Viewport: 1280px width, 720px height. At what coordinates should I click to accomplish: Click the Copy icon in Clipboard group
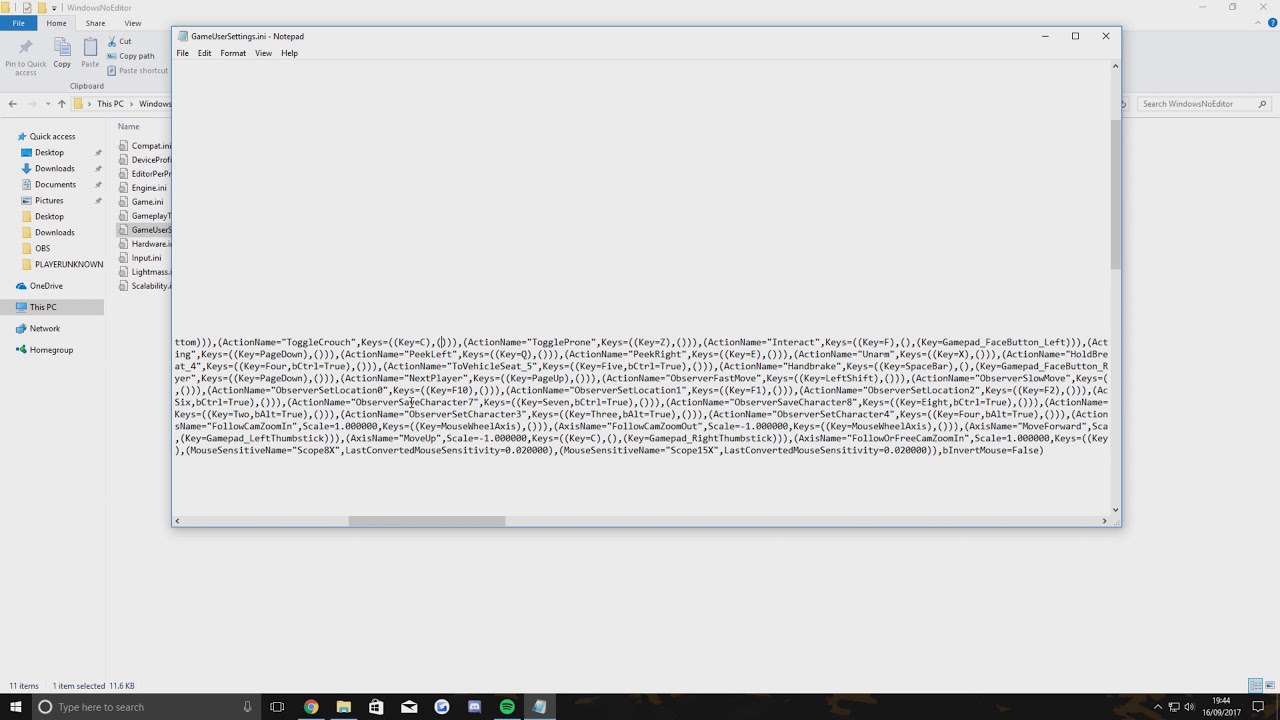[62, 47]
